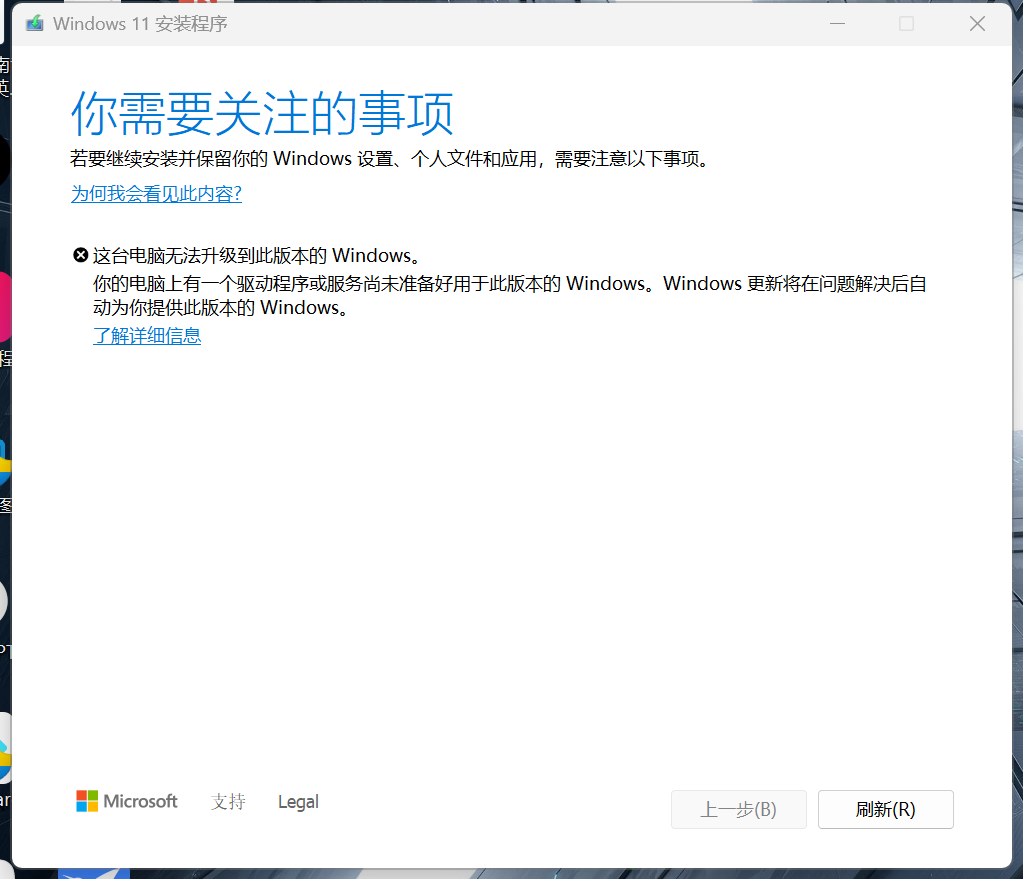The height and width of the screenshot is (879, 1023).
Task: Open the '为何我会看见此内容?' link
Action: click(x=157, y=194)
